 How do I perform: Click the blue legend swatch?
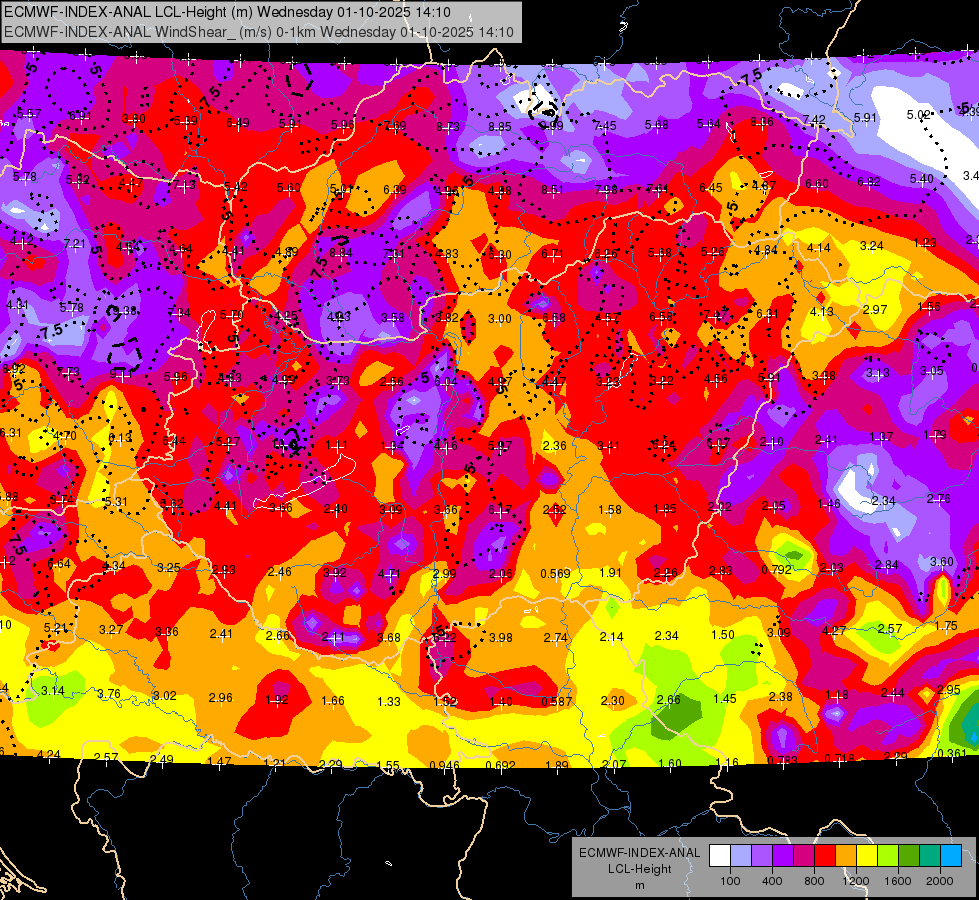pos(951,856)
